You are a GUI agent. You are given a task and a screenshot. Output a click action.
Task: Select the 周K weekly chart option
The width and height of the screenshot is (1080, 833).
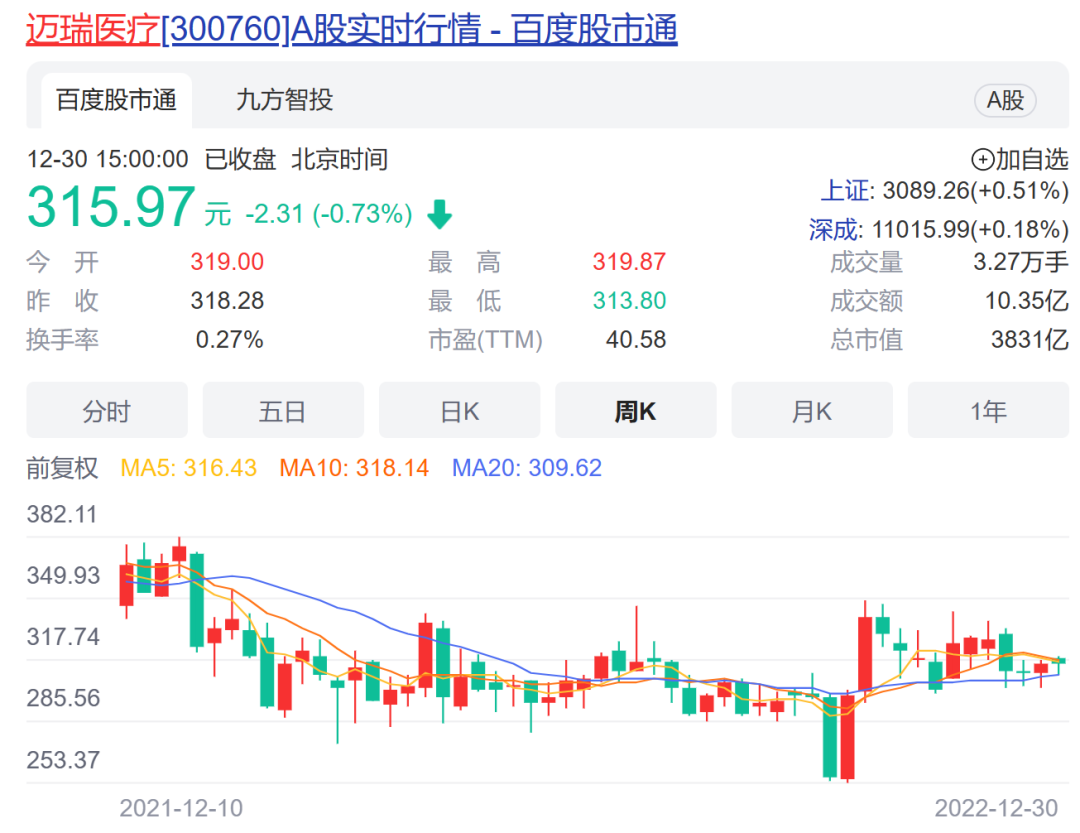635,410
